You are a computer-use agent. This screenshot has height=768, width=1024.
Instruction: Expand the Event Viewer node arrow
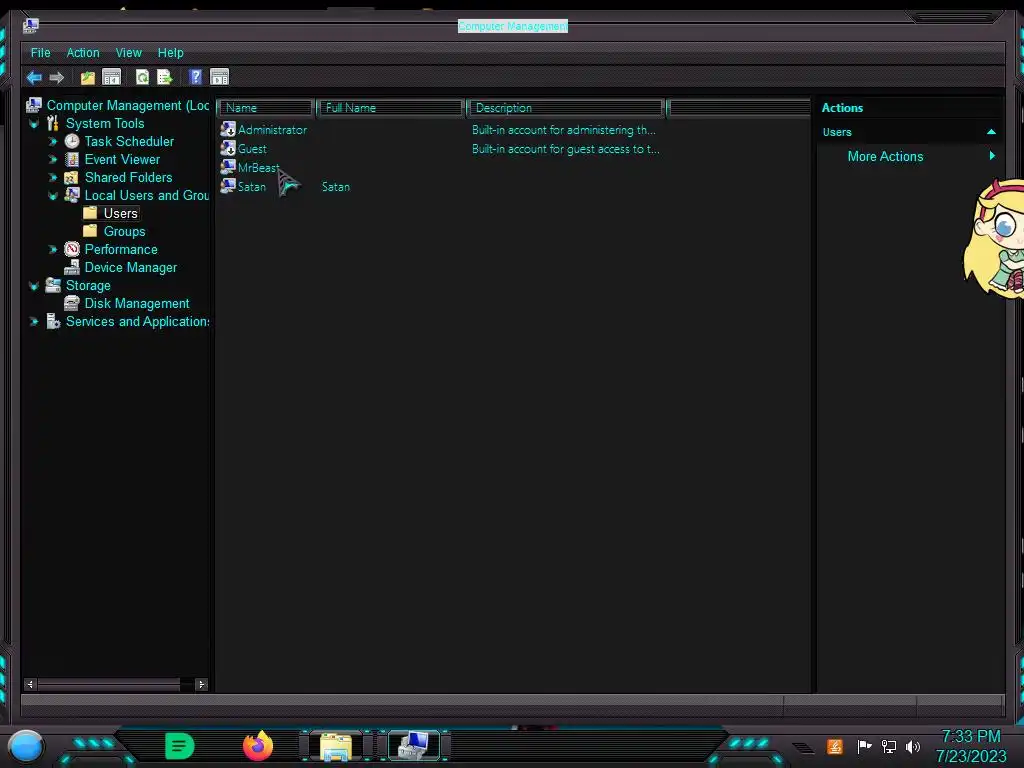53,159
